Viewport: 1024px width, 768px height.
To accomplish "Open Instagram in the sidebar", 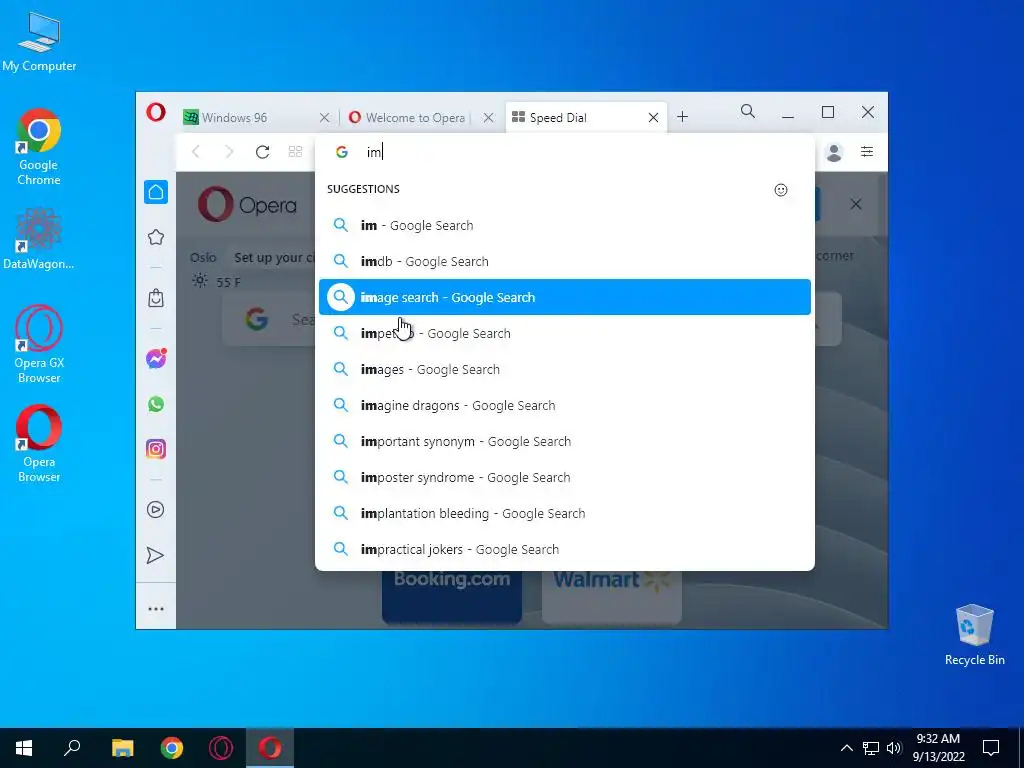I will [x=155, y=449].
